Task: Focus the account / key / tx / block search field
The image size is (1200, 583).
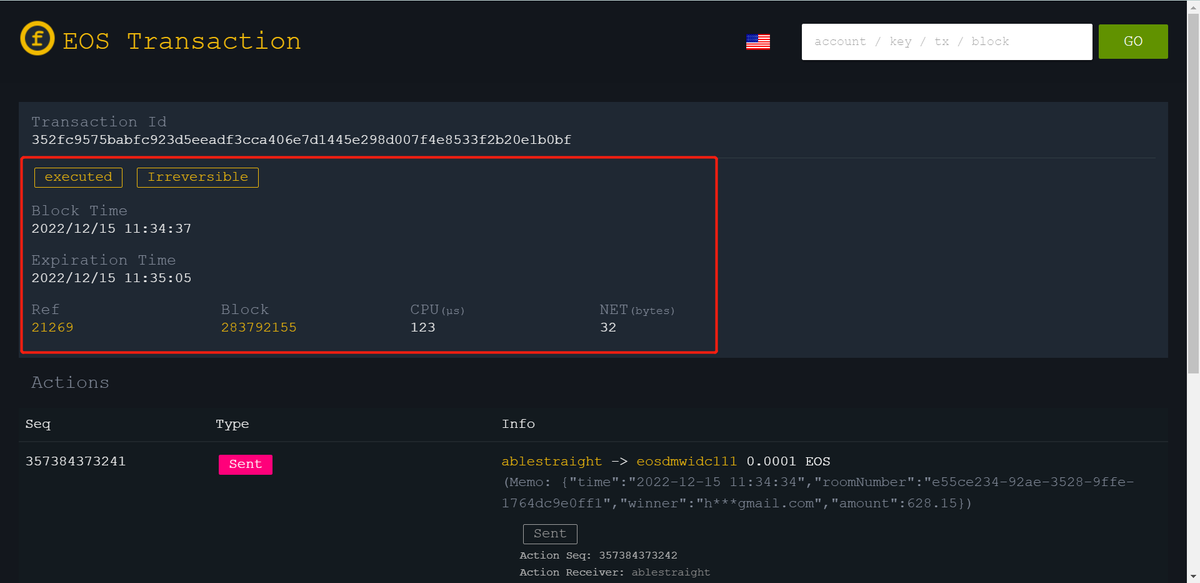Action: (946, 42)
